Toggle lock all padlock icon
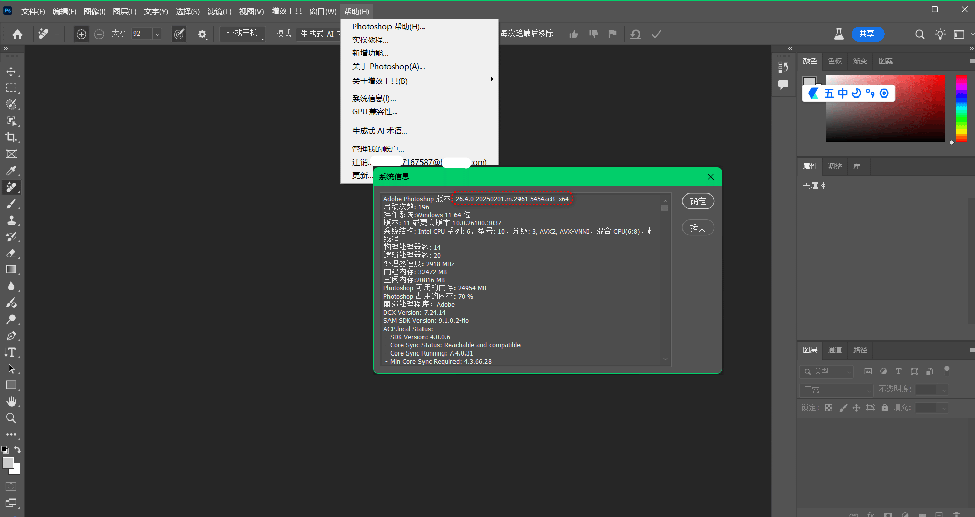975x517 pixels. (884, 408)
